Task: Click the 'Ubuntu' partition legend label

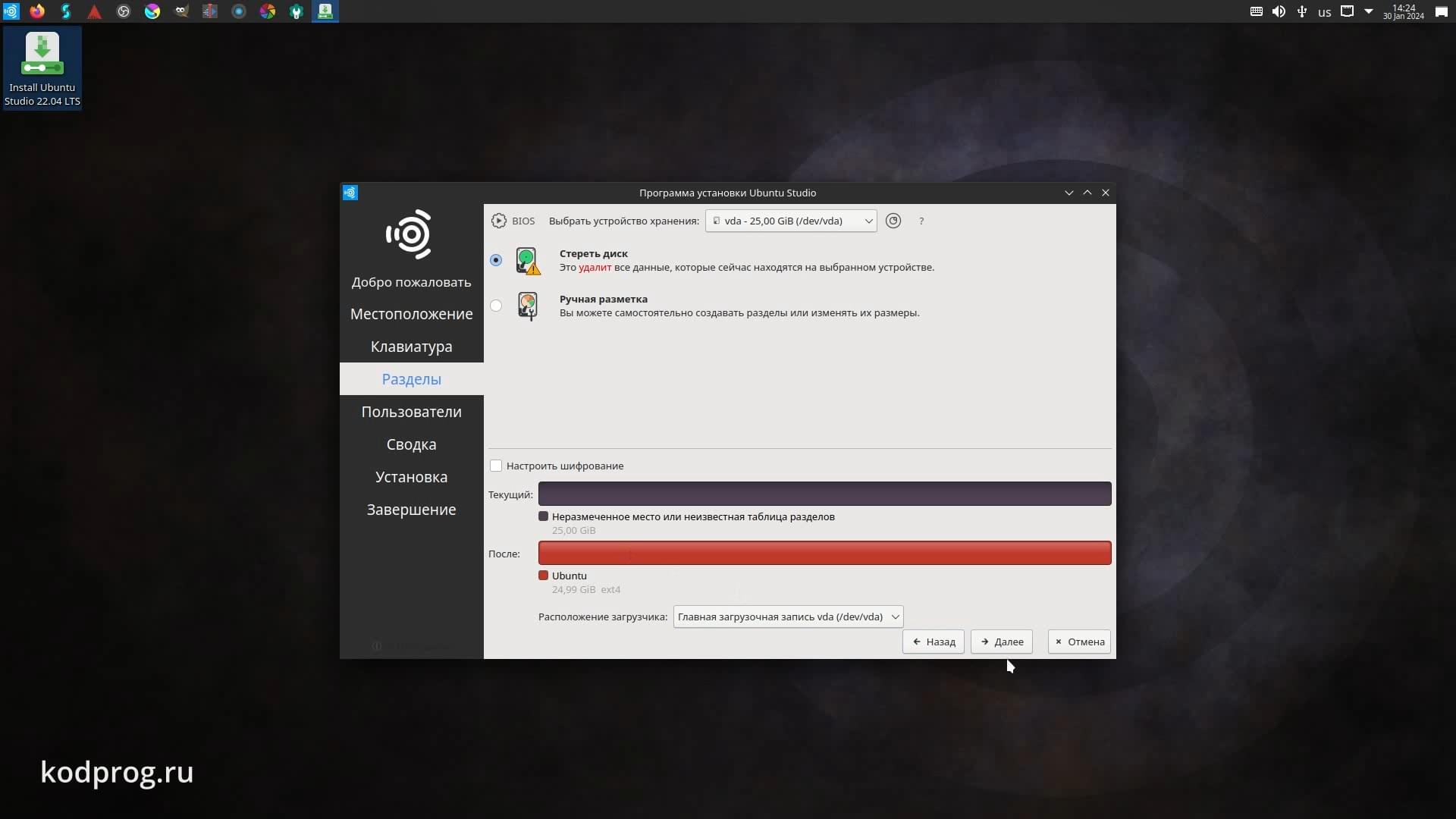Action: [570, 576]
